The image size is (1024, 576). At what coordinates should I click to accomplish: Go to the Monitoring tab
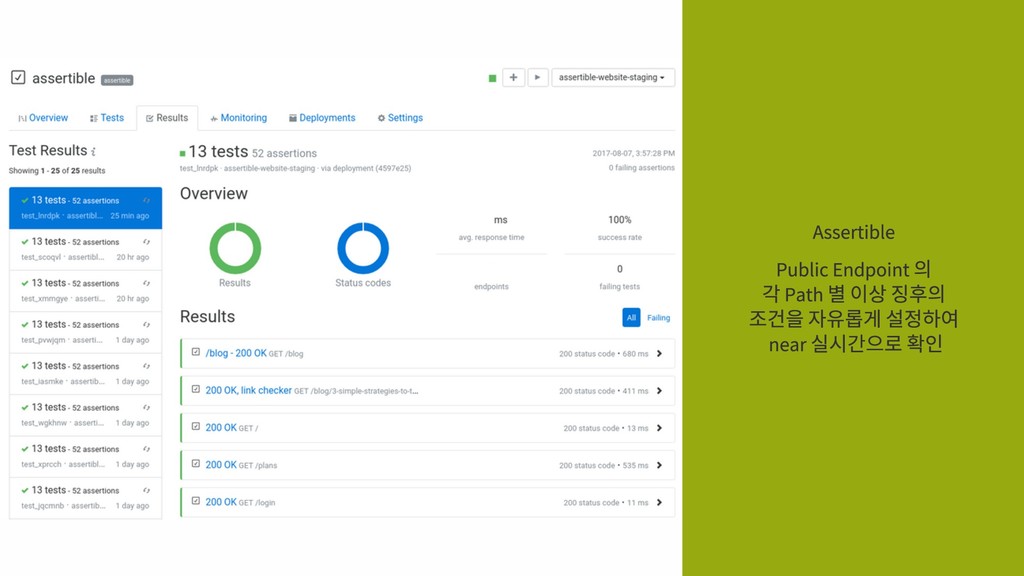238,118
